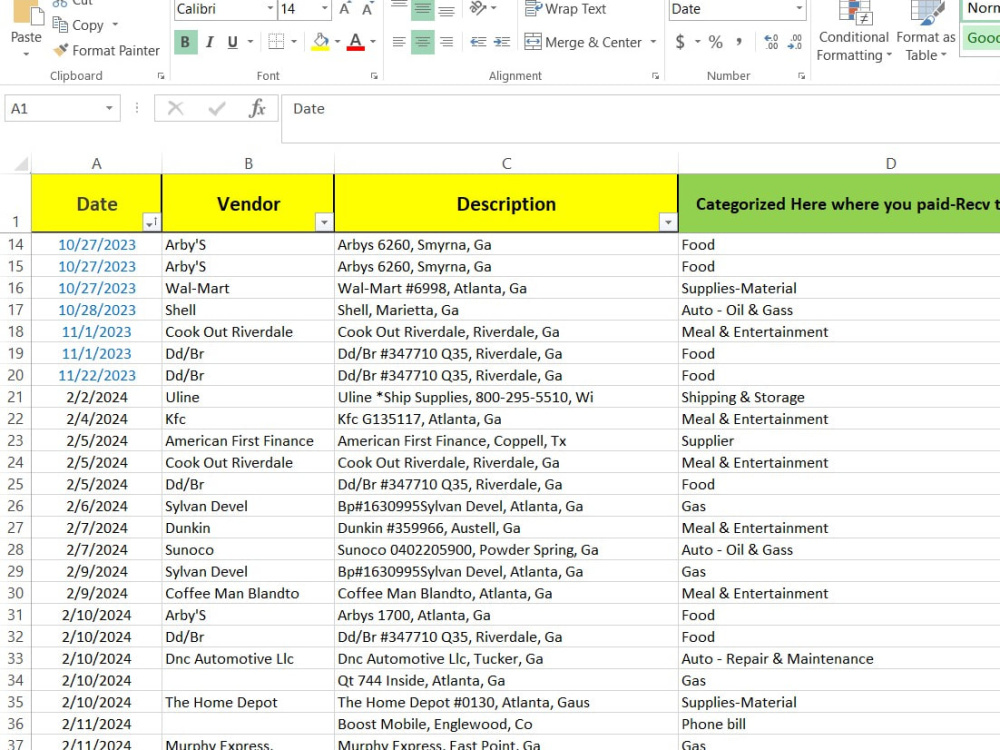The width and height of the screenshot is (1000, 750).
Task: Click the Paste clipboard icon
Action: click(x=27, y=11)
